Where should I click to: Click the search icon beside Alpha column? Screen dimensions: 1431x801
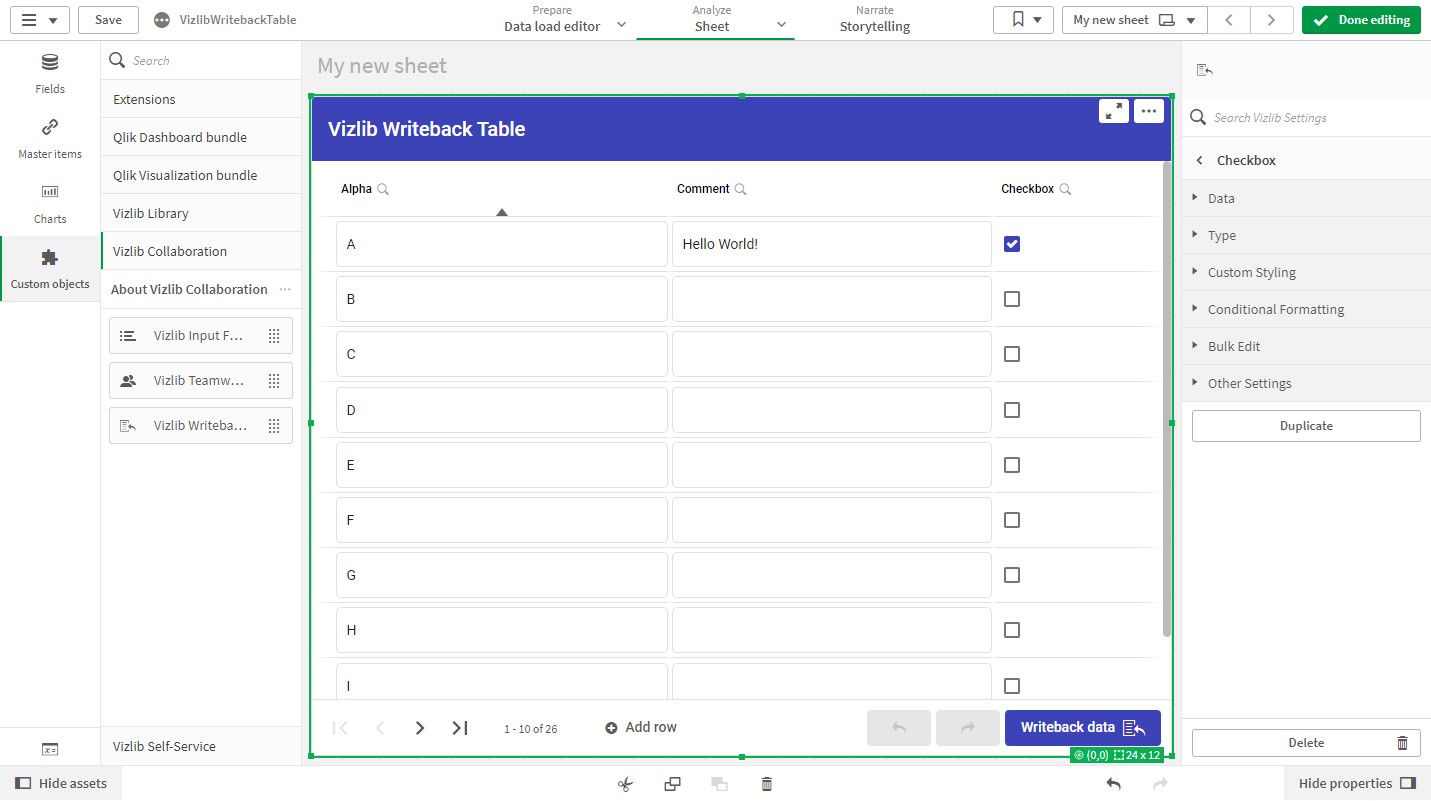[x=383, y=189]
